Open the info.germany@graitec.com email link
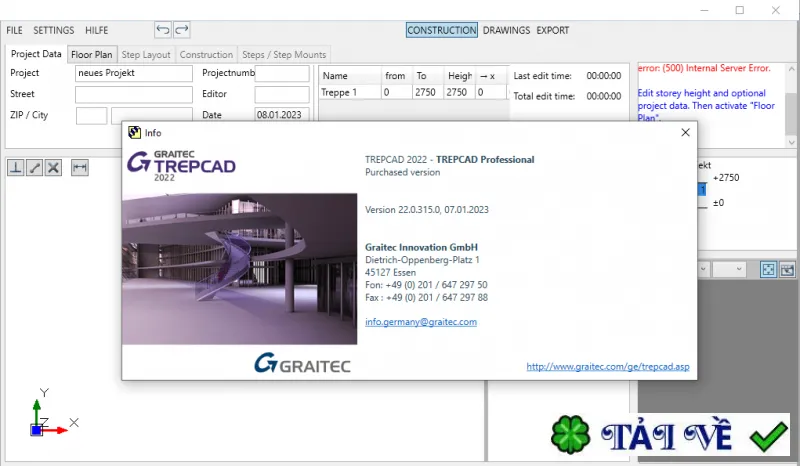Image resolution: width=800 pixels, height=466 pixels. click(x=421, y=322)
